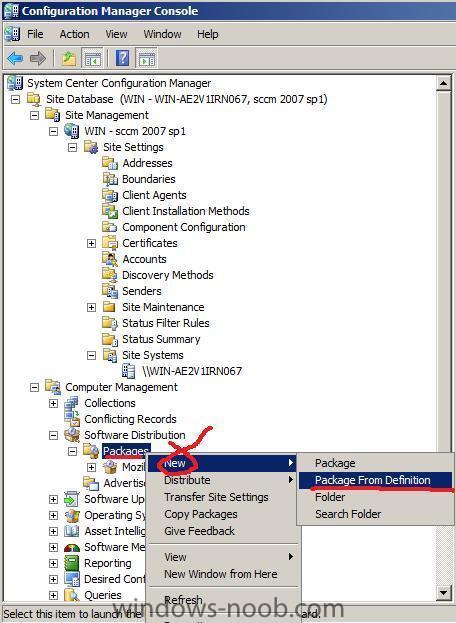
Task: Select Copy Packages in context menu
Action: coord(222,514)
